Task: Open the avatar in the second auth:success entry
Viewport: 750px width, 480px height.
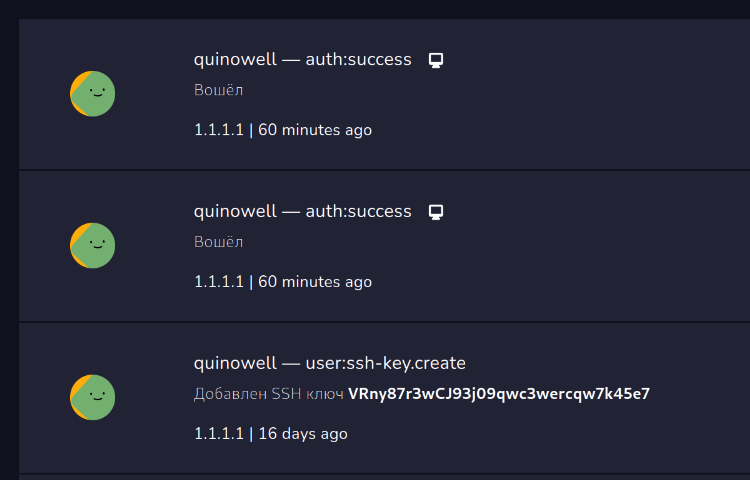Action: (92, 245)
